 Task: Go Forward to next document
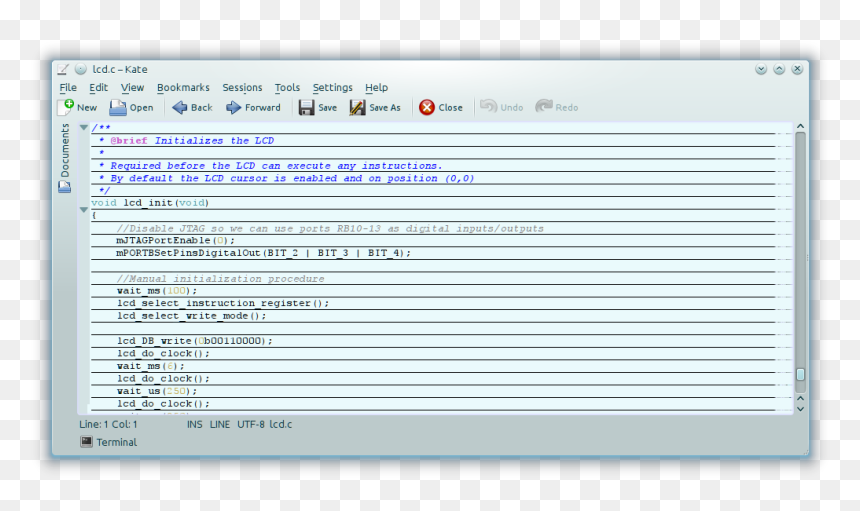click(x=253, y=107)
